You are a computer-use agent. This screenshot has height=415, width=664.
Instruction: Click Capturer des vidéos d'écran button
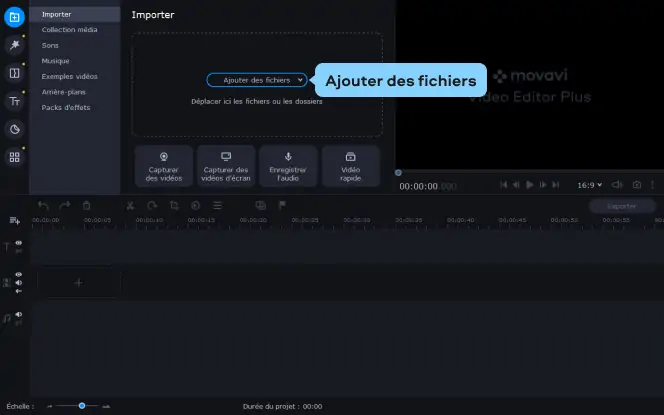[226, 166]
